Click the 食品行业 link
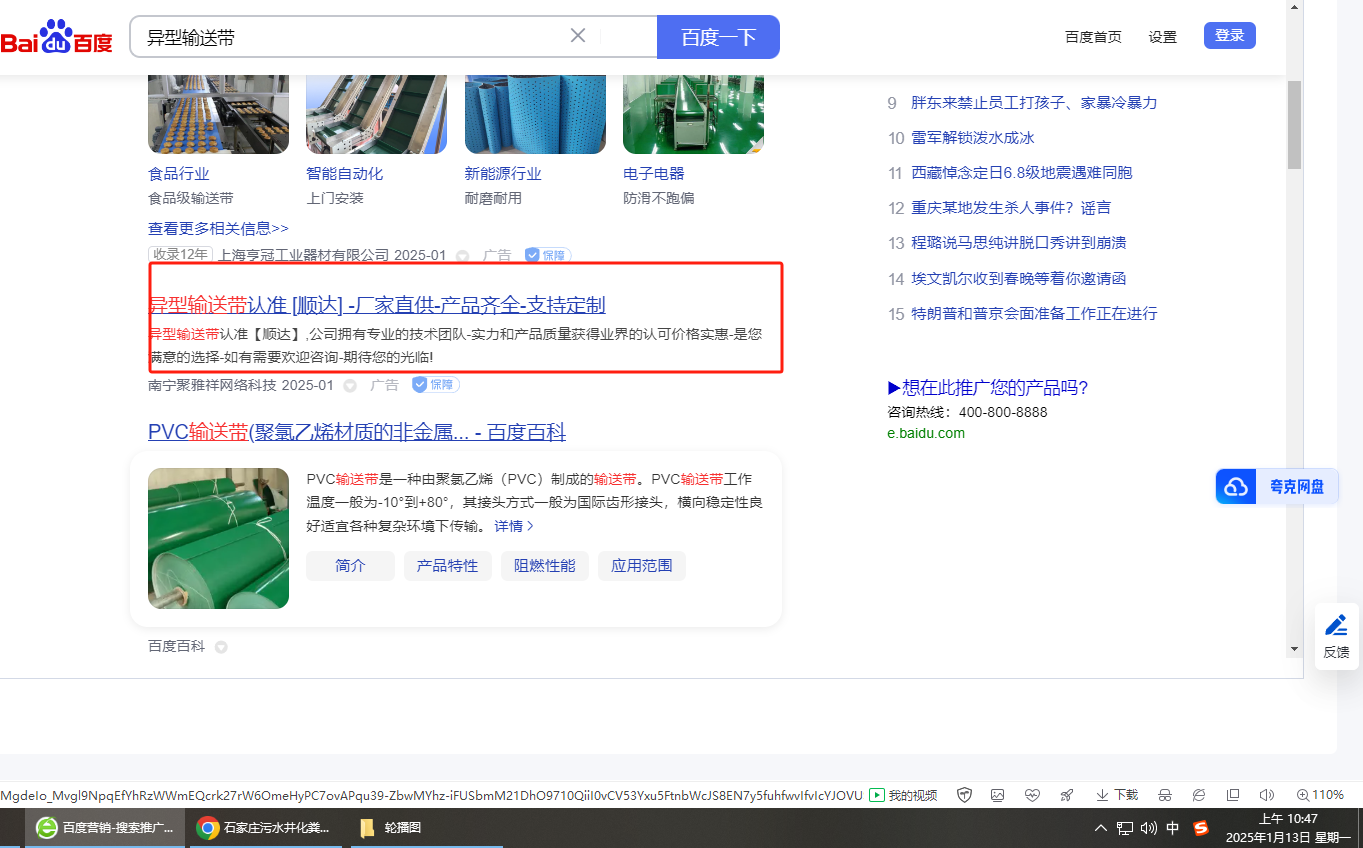 coord(179,174)
